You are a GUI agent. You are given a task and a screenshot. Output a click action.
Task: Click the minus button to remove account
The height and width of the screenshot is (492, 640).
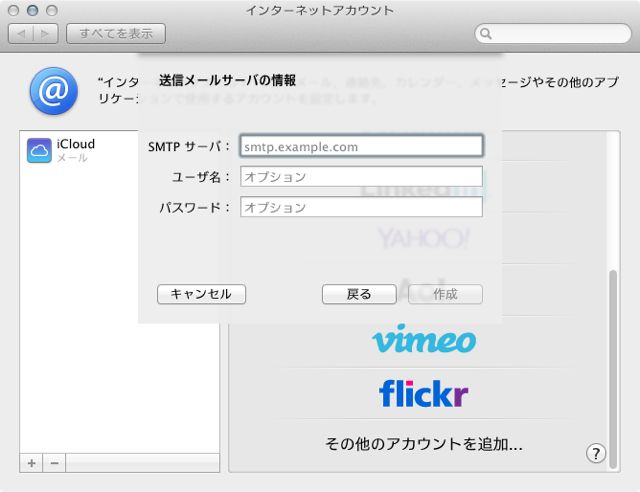coord(54,463)
